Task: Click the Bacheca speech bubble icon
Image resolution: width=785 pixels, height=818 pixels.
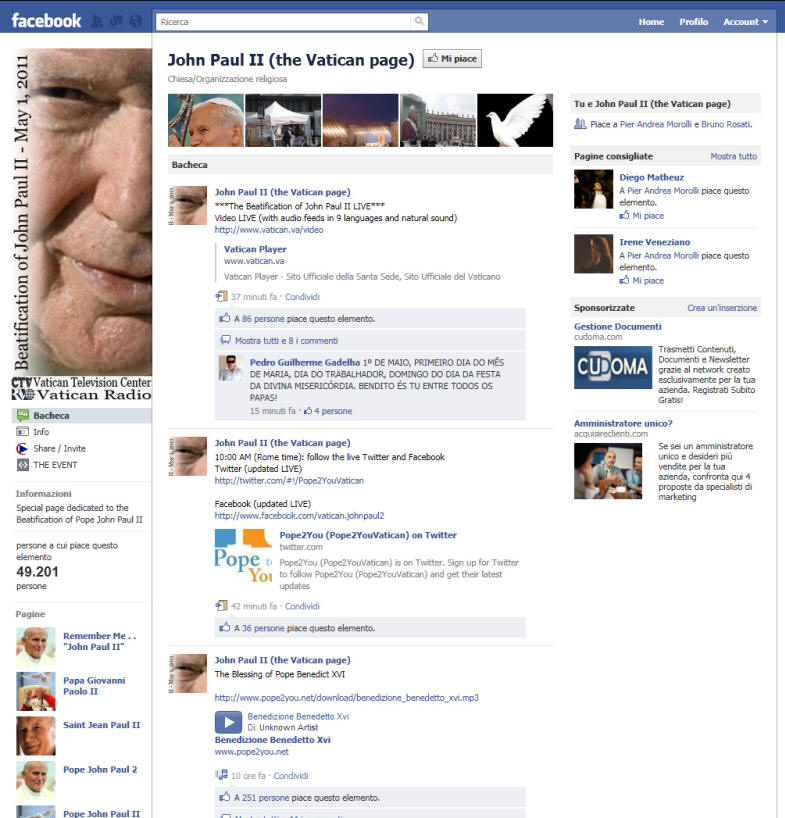Action: point(22,415)
